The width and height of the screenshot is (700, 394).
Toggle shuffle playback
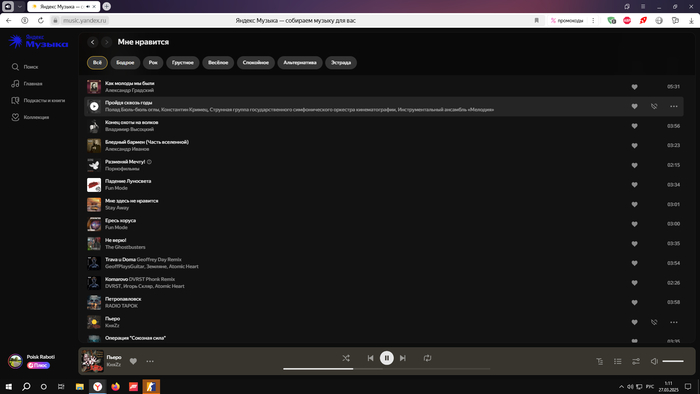[x=346, y=358]
